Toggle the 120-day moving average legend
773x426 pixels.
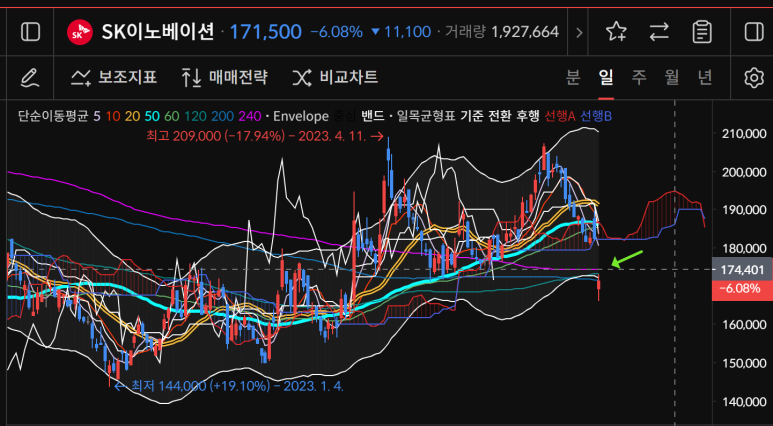[x=194, y=116]
